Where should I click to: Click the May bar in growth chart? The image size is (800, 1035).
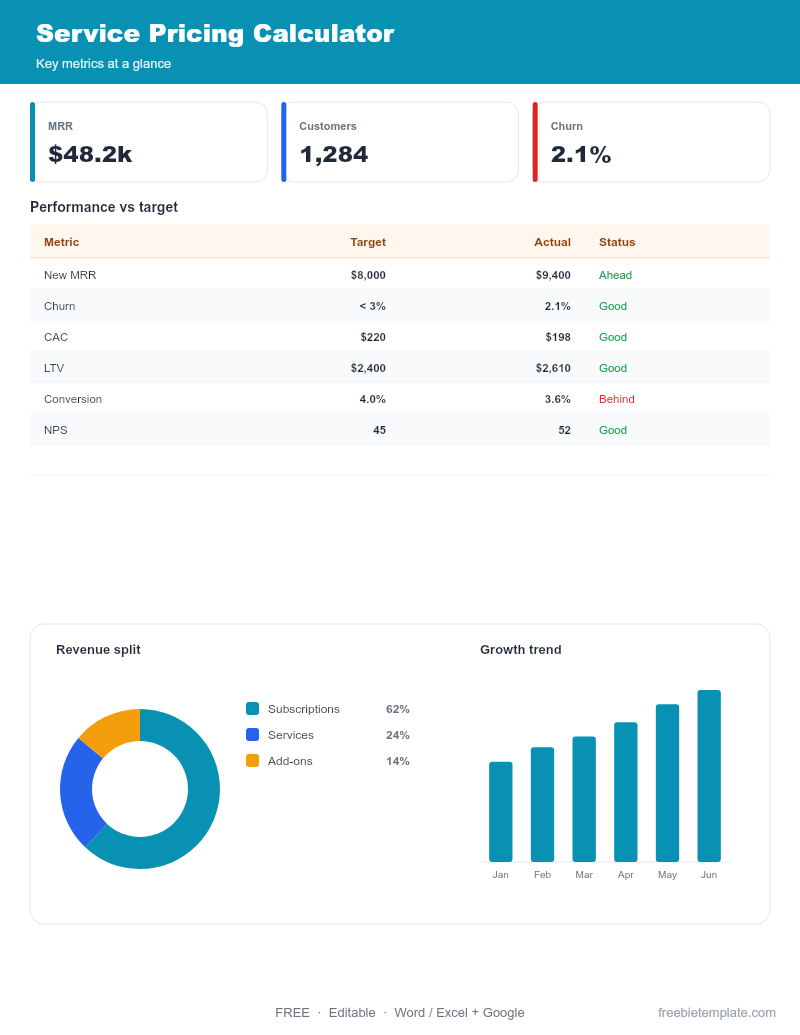coord(667,783)
